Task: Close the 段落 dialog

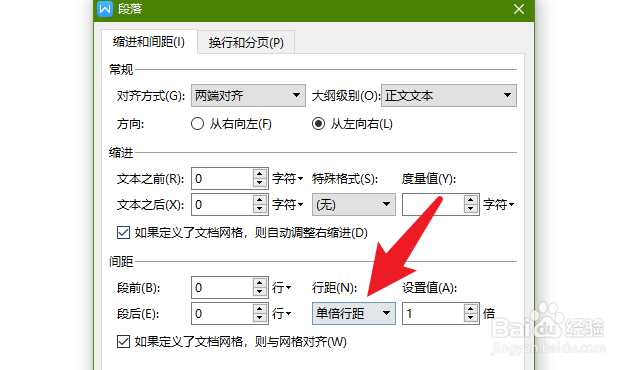Action: (x=519, y=9)
